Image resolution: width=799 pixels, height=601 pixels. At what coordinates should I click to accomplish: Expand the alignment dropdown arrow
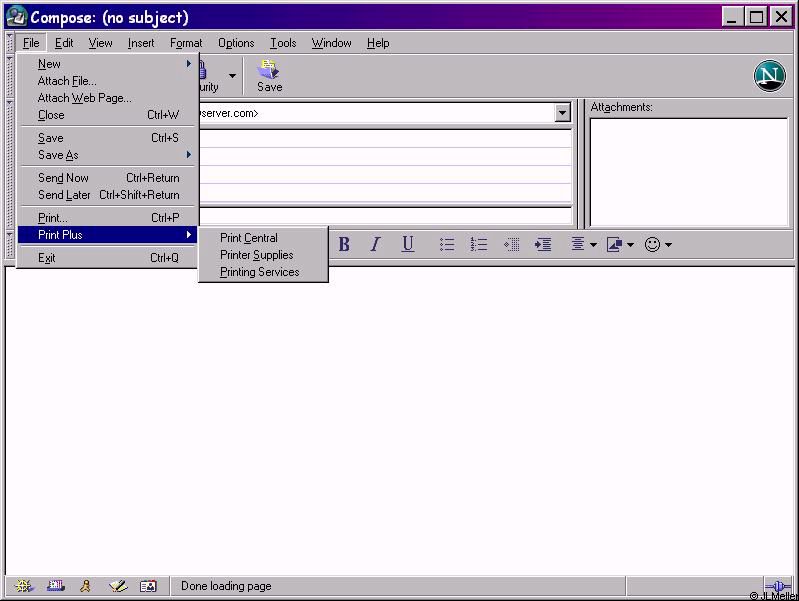click(x=593, y=245)
